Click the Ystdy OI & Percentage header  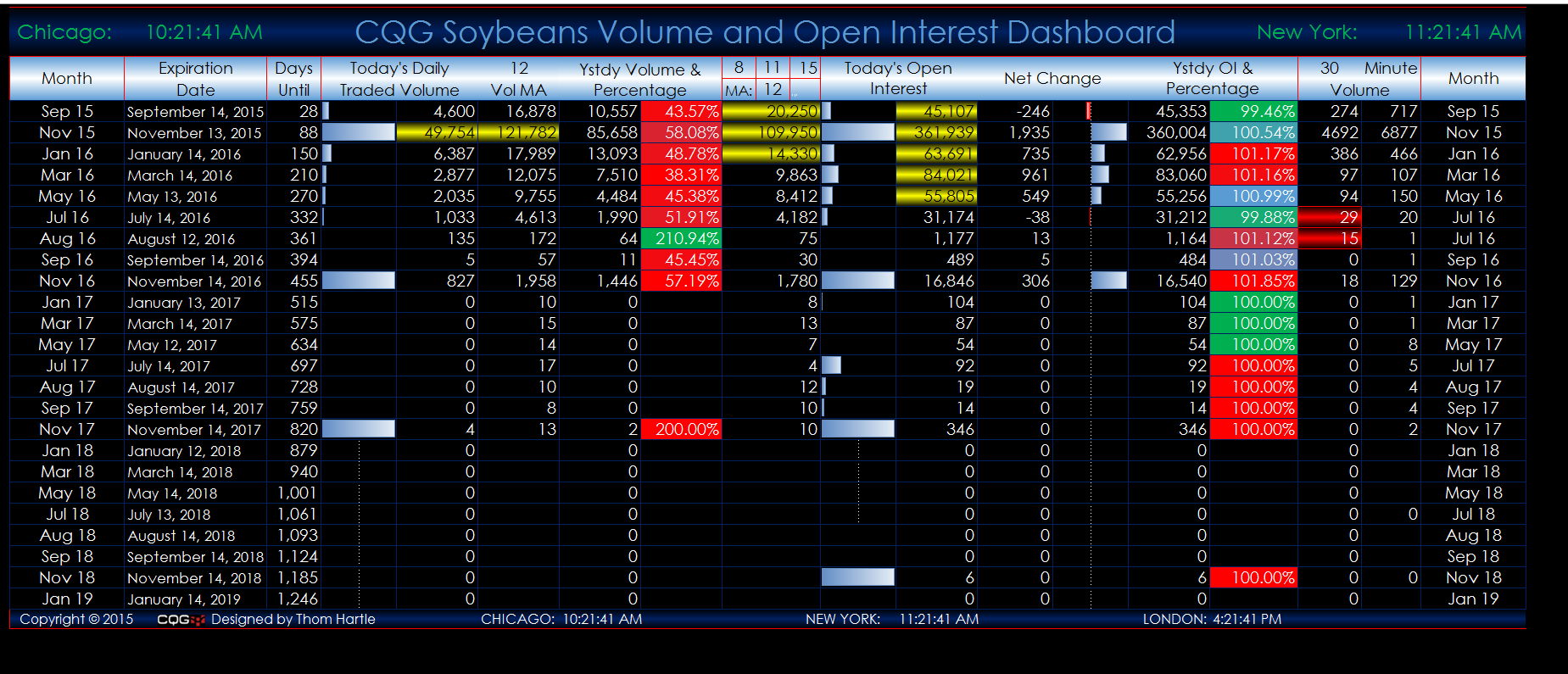[1212, 78]
